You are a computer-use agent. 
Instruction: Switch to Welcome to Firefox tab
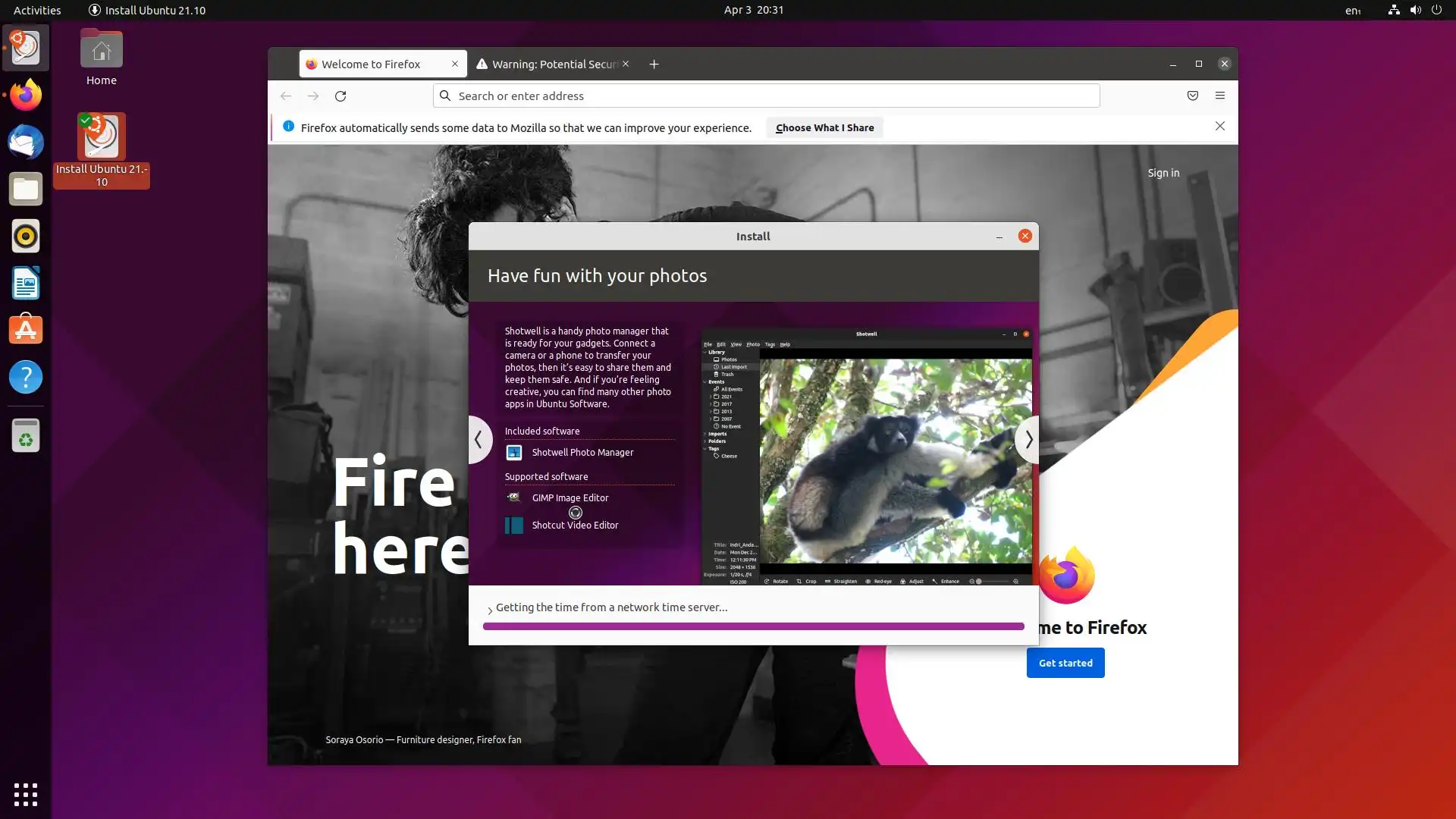(372, 64)
